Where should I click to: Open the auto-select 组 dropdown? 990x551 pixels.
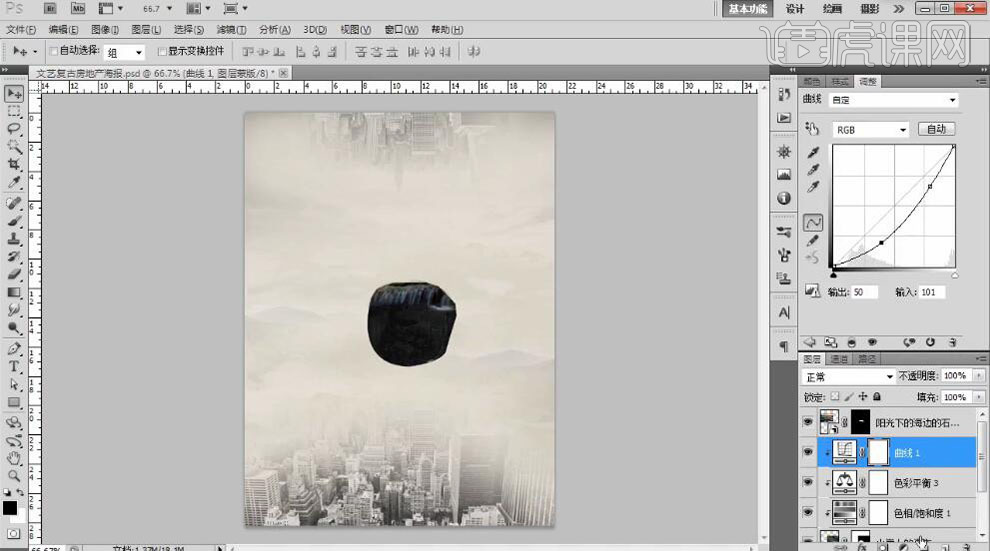tap(124, 52)
